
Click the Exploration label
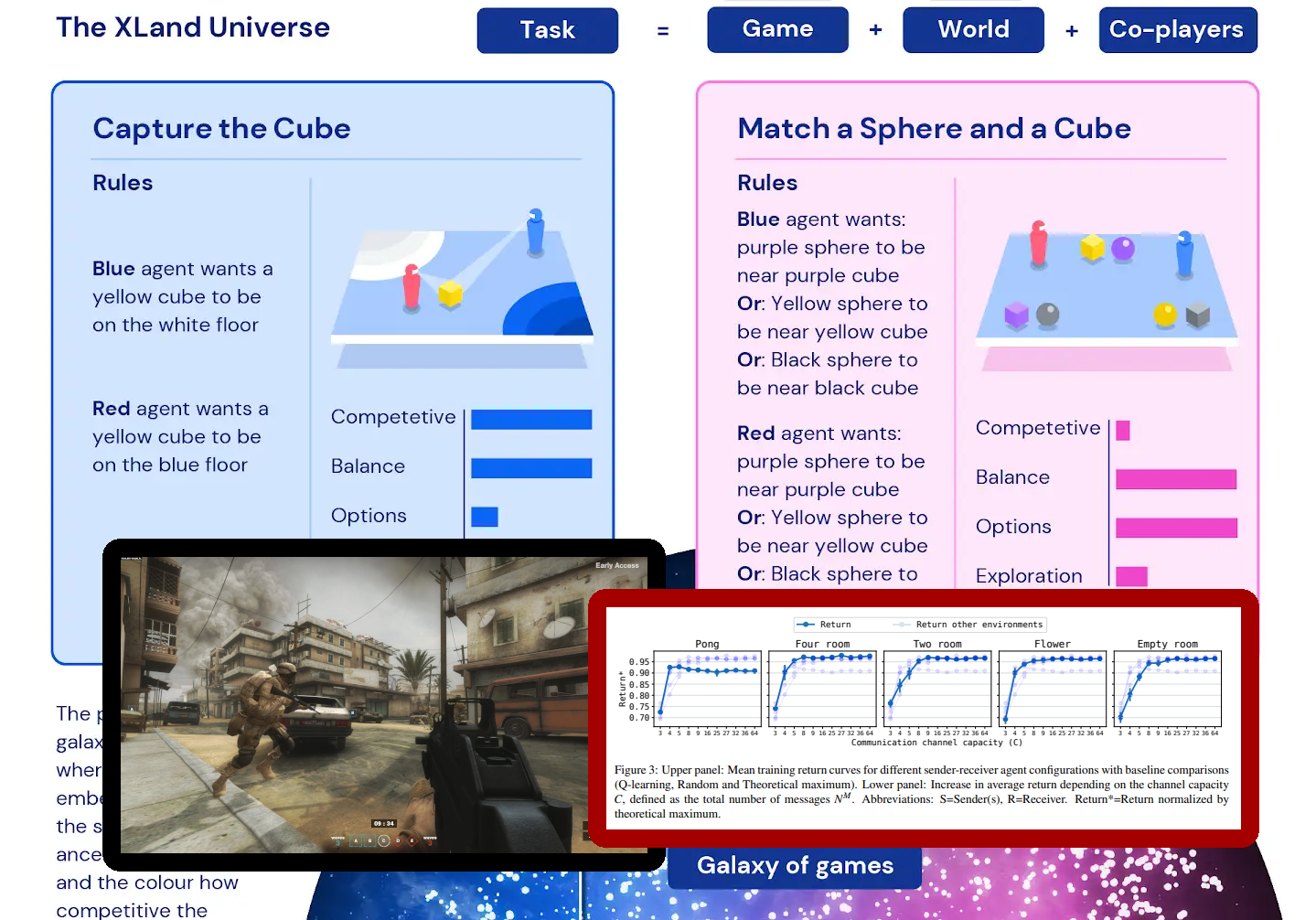(1029, 576)
